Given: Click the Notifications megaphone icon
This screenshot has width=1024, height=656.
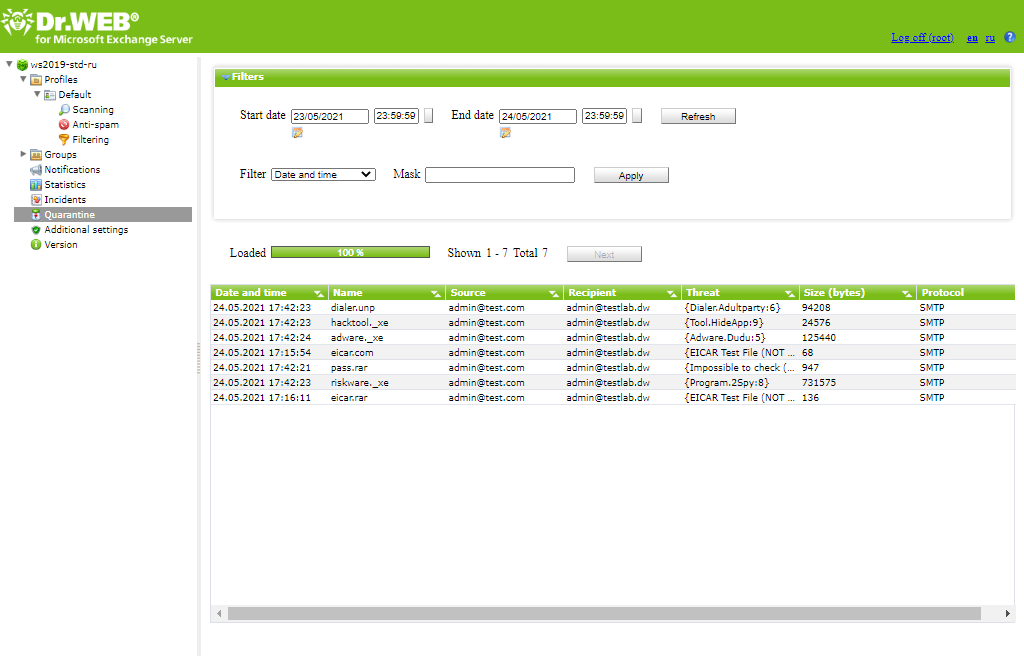Looking at the screenshot, I should click(x=37, y=170).
